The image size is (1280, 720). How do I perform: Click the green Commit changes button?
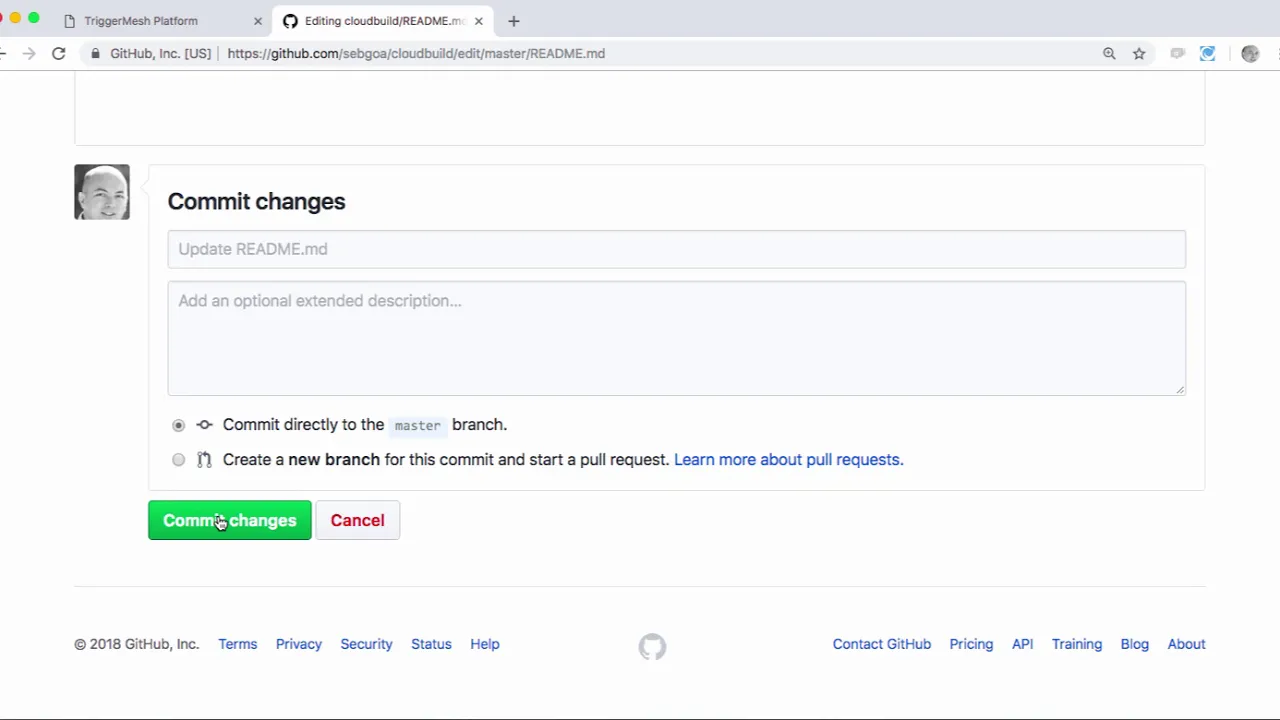click(x=230, y=520)
